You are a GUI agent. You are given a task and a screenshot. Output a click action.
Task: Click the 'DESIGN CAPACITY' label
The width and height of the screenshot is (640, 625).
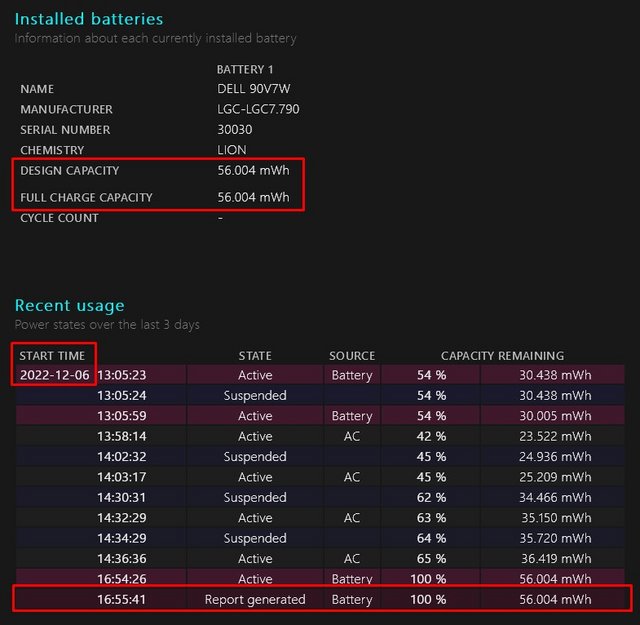[x=70, y=171]
